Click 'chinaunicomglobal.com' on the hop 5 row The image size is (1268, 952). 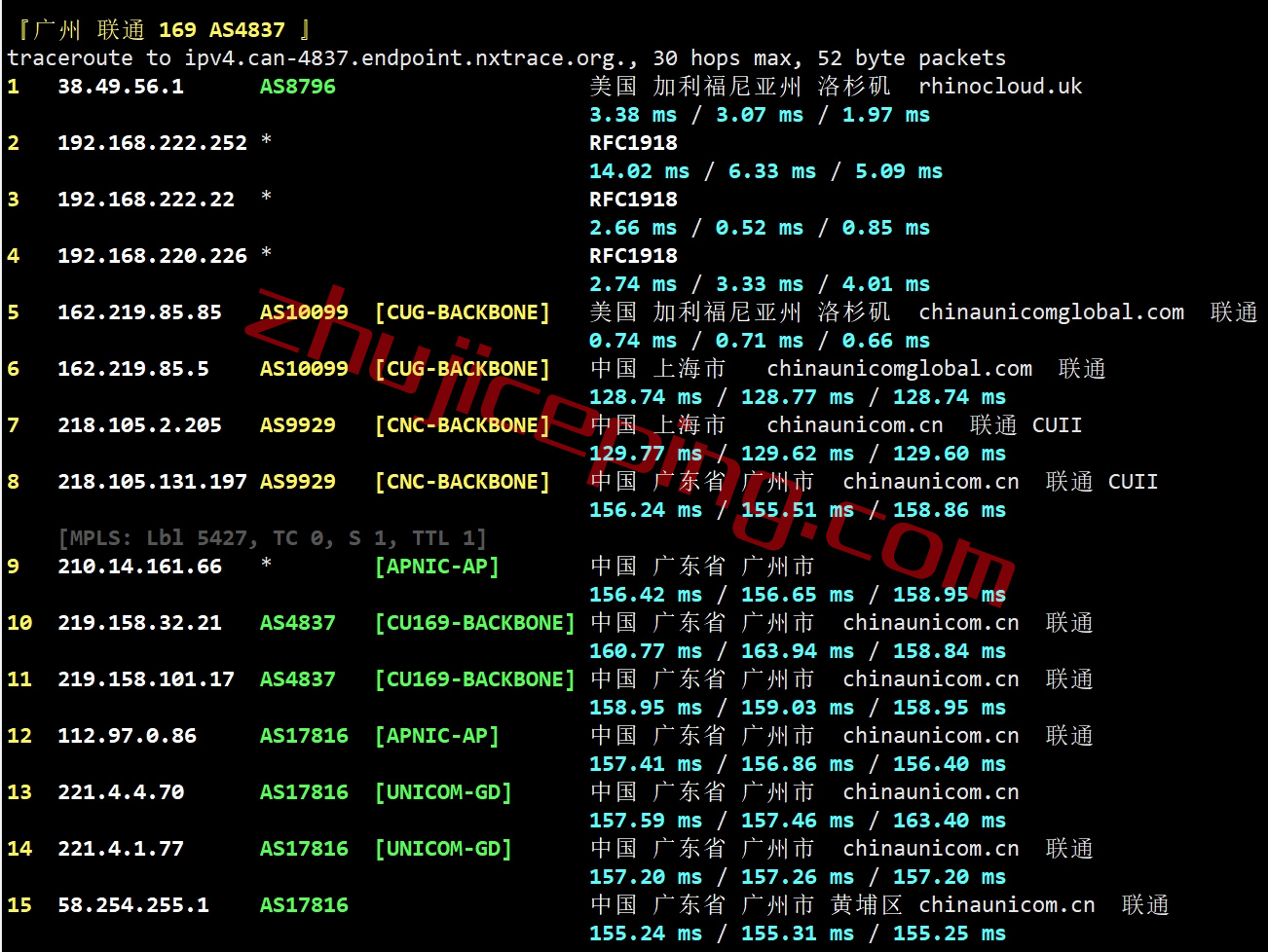[1051, 312]
